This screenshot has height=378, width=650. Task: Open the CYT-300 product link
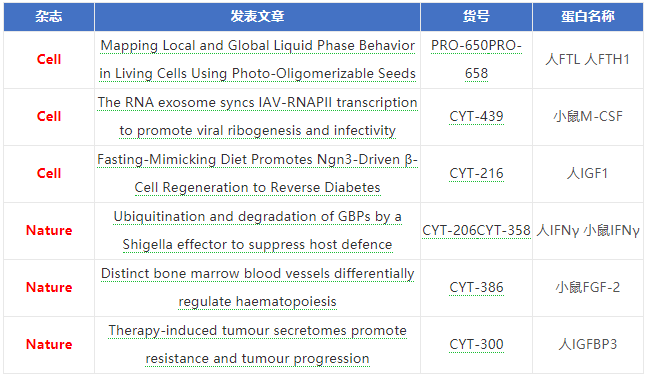coord(476,344)
